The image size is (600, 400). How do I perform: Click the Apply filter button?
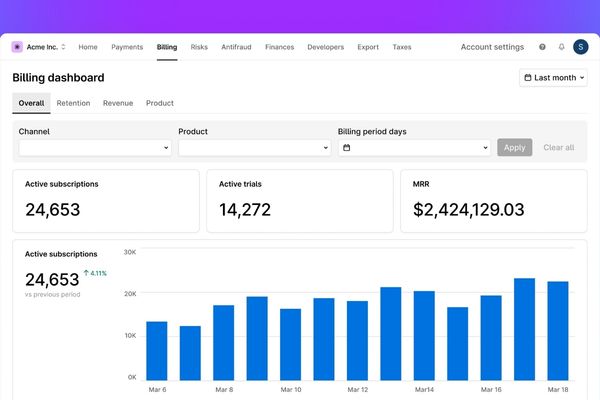click(515, 147)
